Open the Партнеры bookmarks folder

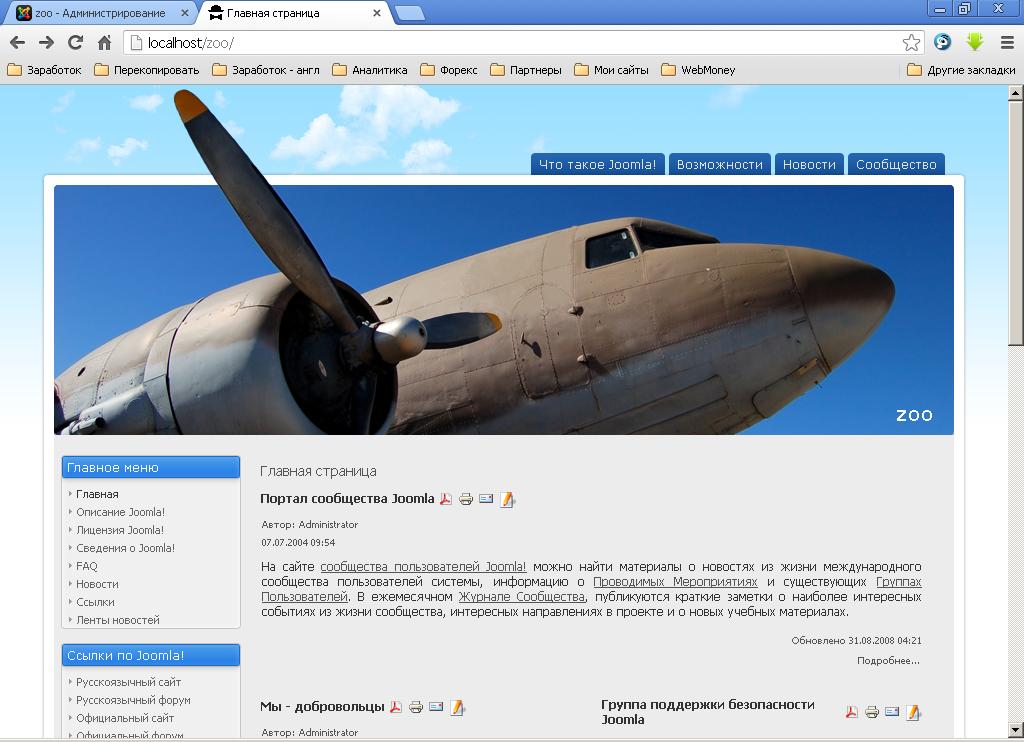click(x=526, y=70)
